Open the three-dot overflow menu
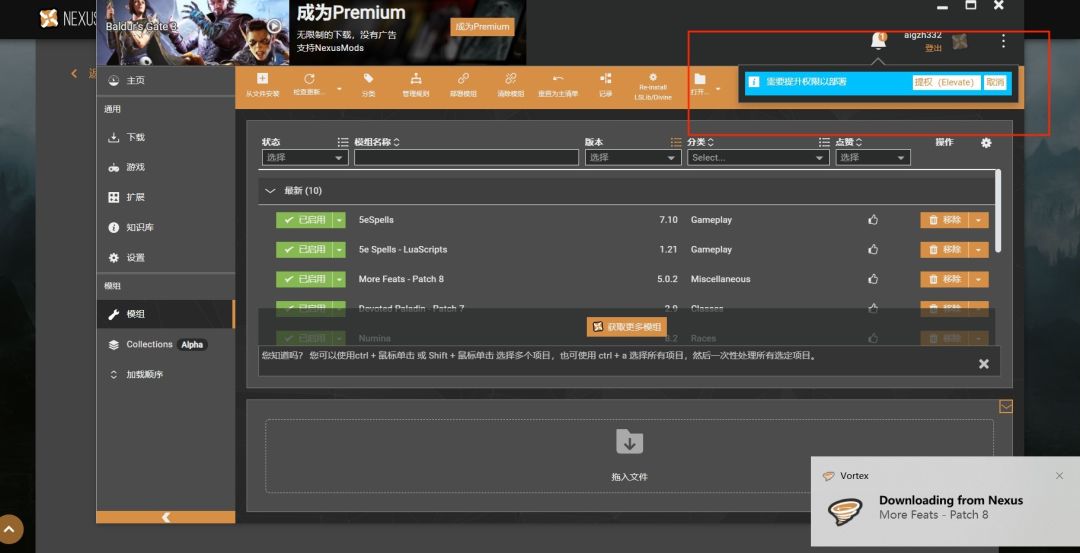 pyautogui.click(x=1003, y=41)
